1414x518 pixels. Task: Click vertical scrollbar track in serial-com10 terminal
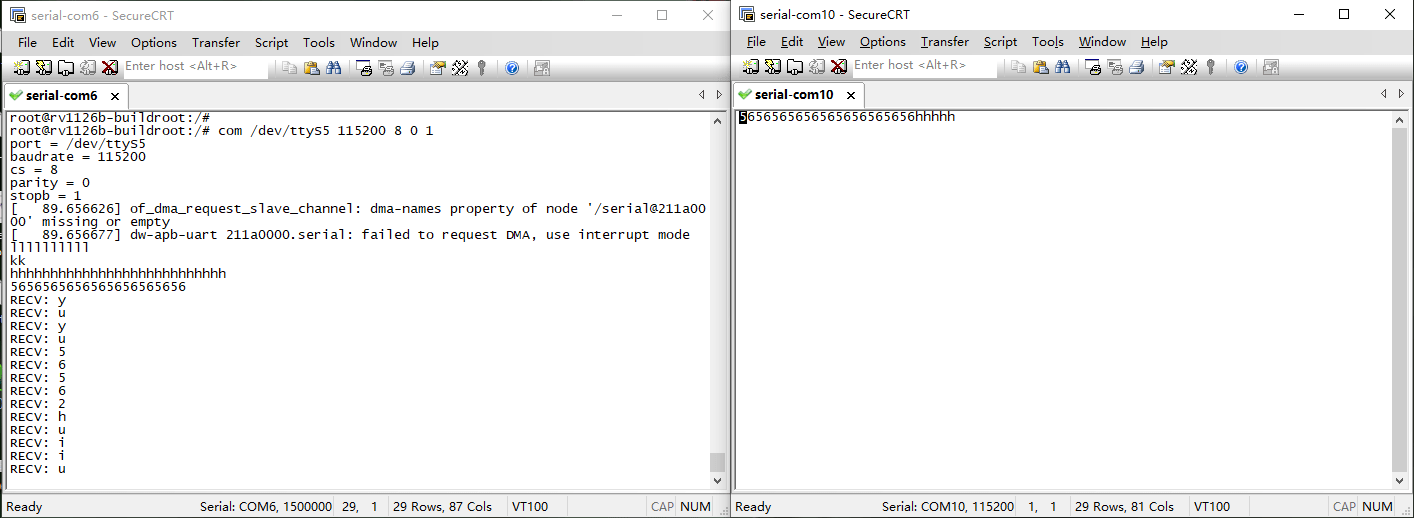click(1400, 300)
